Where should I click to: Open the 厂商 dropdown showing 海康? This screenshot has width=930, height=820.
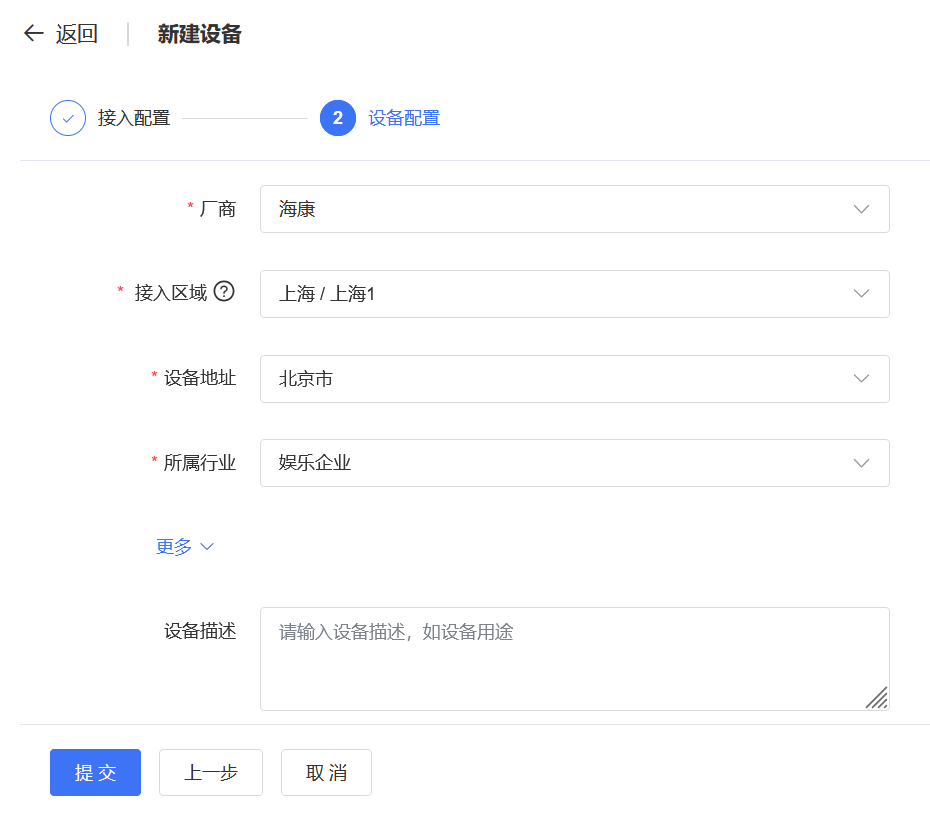pyautogui.click(x=560, y=209)
